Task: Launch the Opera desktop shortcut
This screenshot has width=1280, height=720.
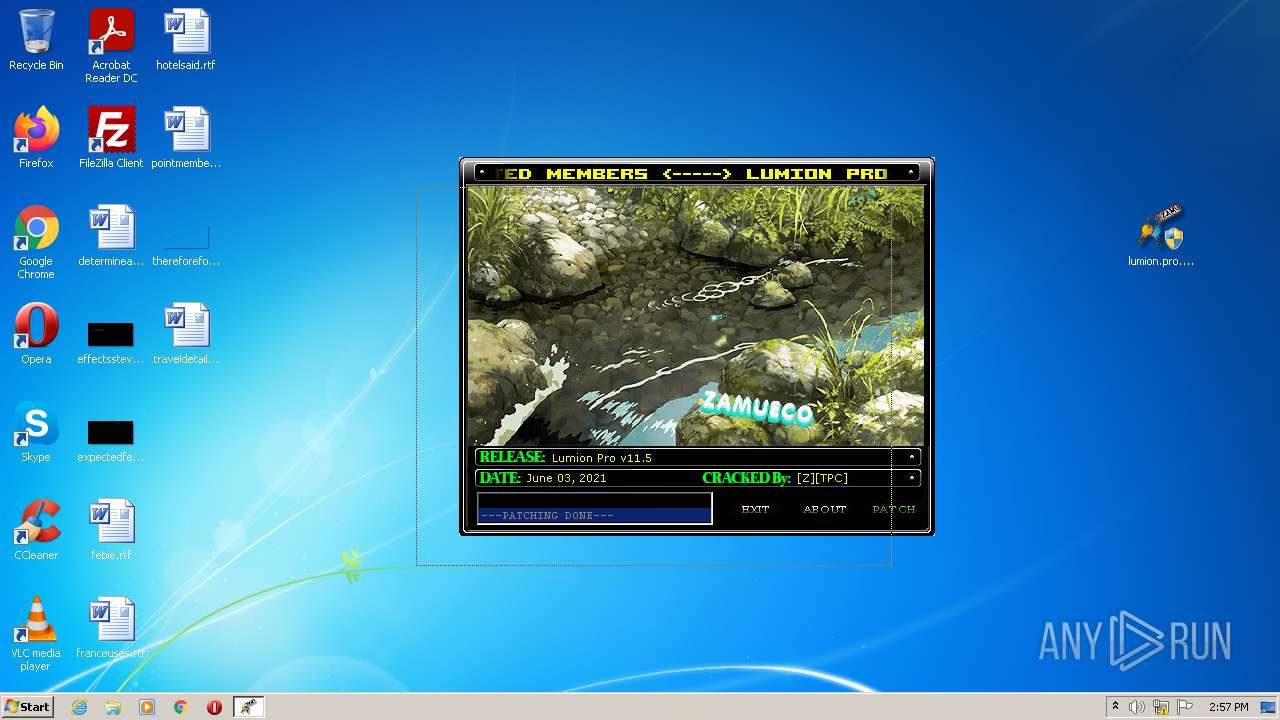Action: click(36, 334)
